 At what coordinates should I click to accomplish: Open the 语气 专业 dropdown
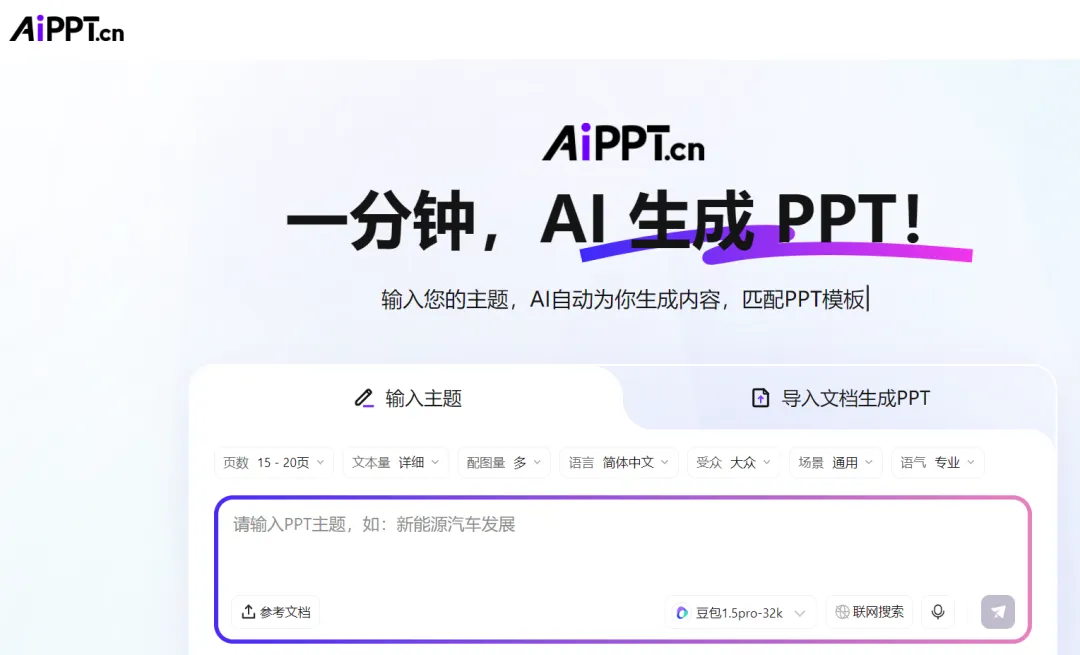coord(937,462)
